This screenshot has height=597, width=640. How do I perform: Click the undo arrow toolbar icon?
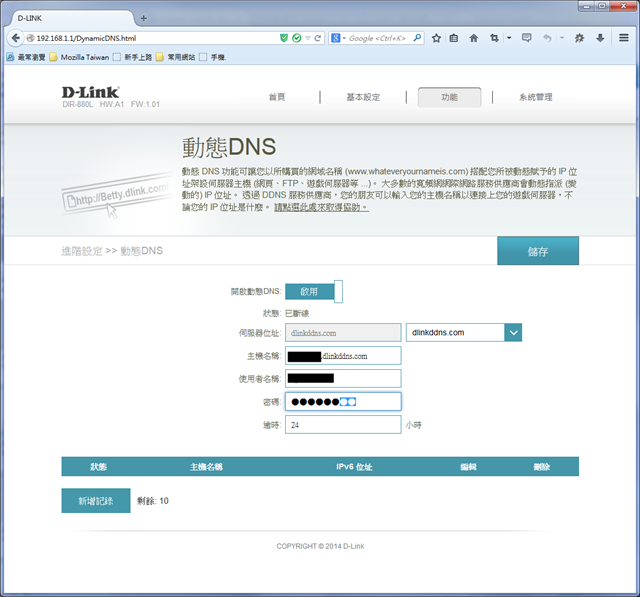click(547, 38)
